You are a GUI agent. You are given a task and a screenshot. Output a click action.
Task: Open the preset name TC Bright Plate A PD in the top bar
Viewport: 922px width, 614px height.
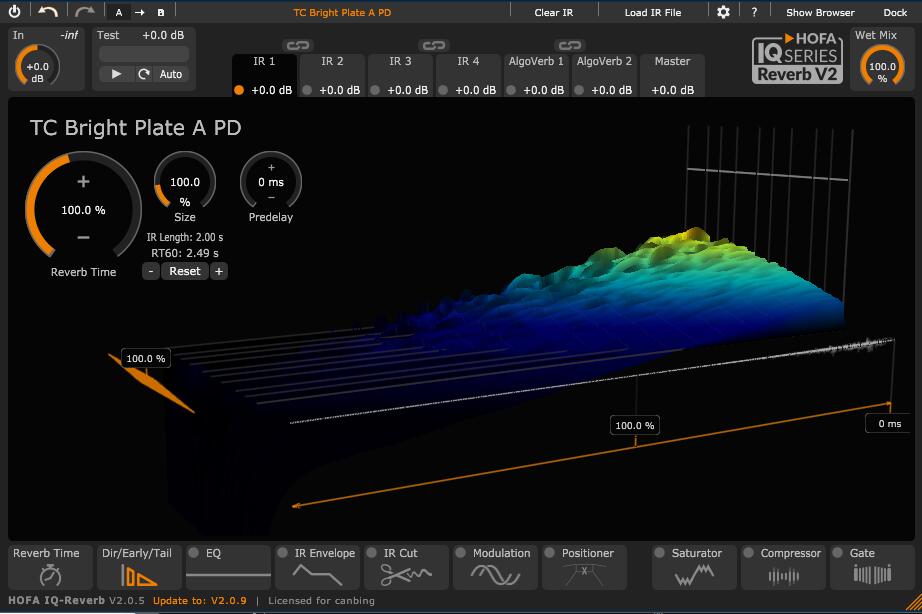(342, 12)
